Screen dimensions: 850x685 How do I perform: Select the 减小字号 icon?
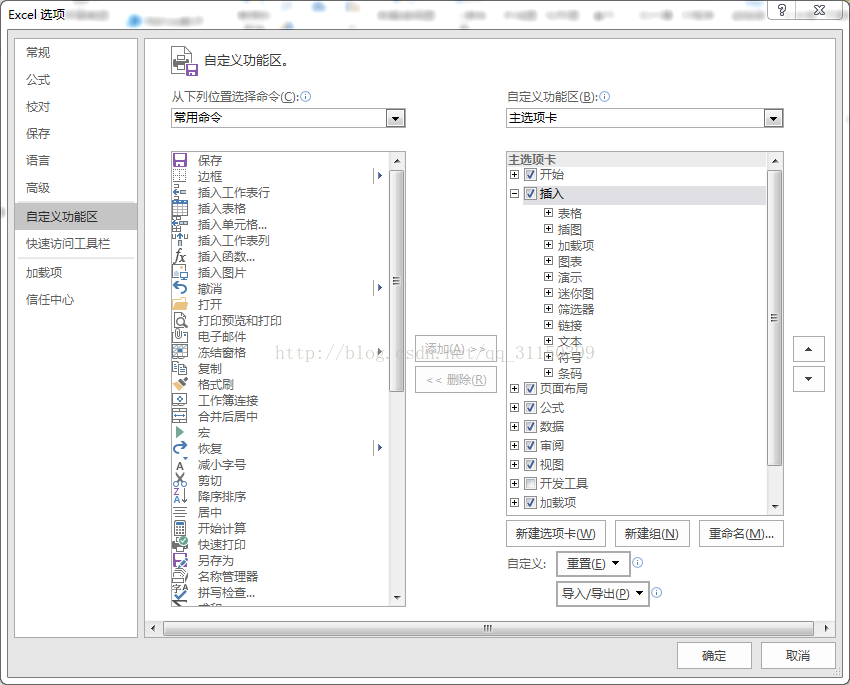pyautogui.click(x=180, y=464)
